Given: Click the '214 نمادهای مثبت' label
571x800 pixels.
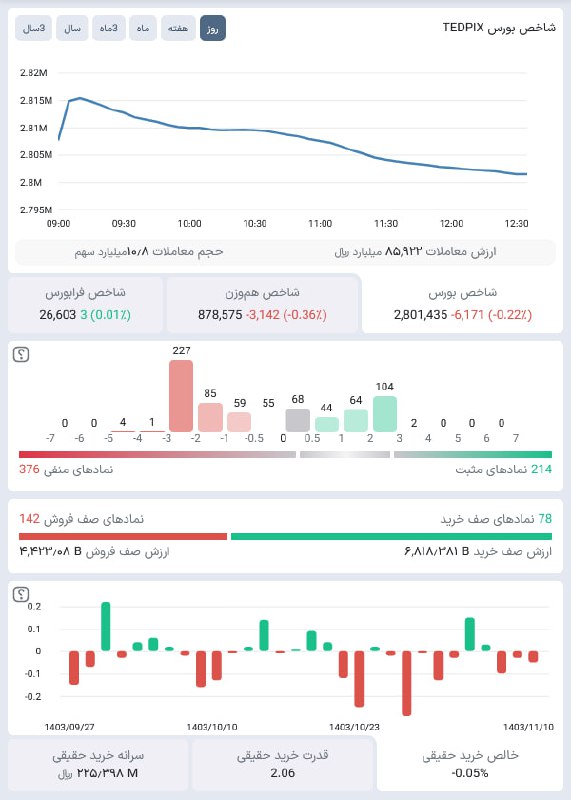Looking at the screenshot, I should (504, 469).
